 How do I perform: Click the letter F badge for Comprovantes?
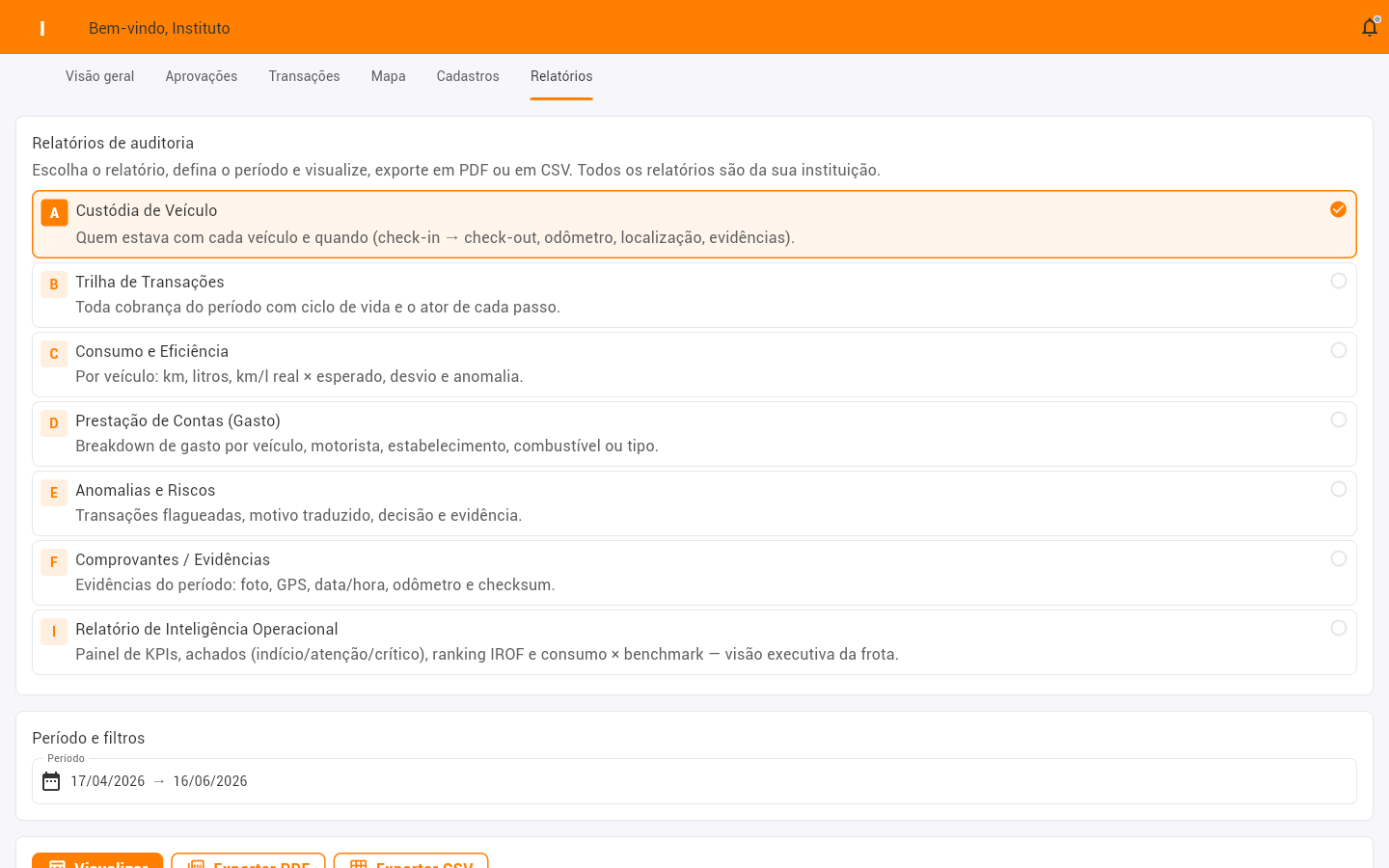(54, 561)
